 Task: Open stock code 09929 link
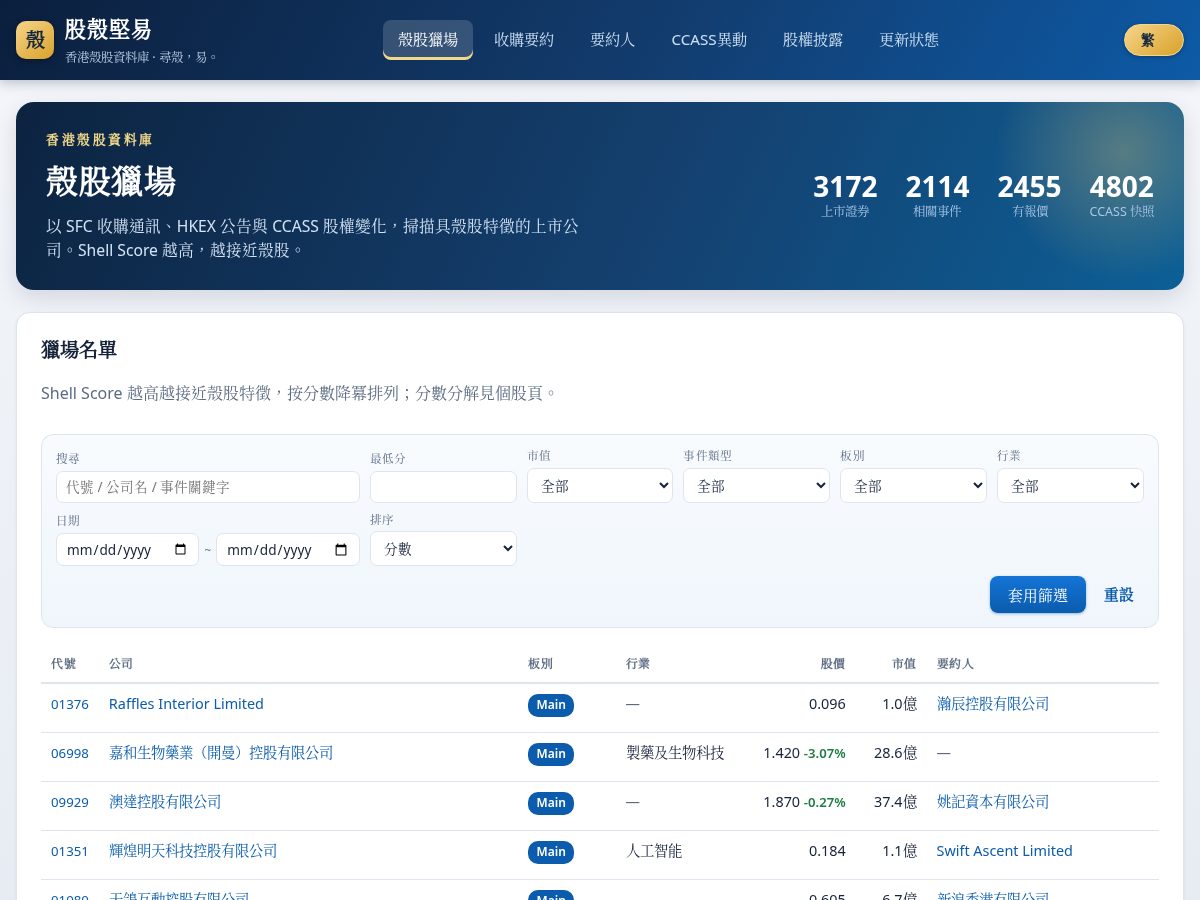pos(70,802)
